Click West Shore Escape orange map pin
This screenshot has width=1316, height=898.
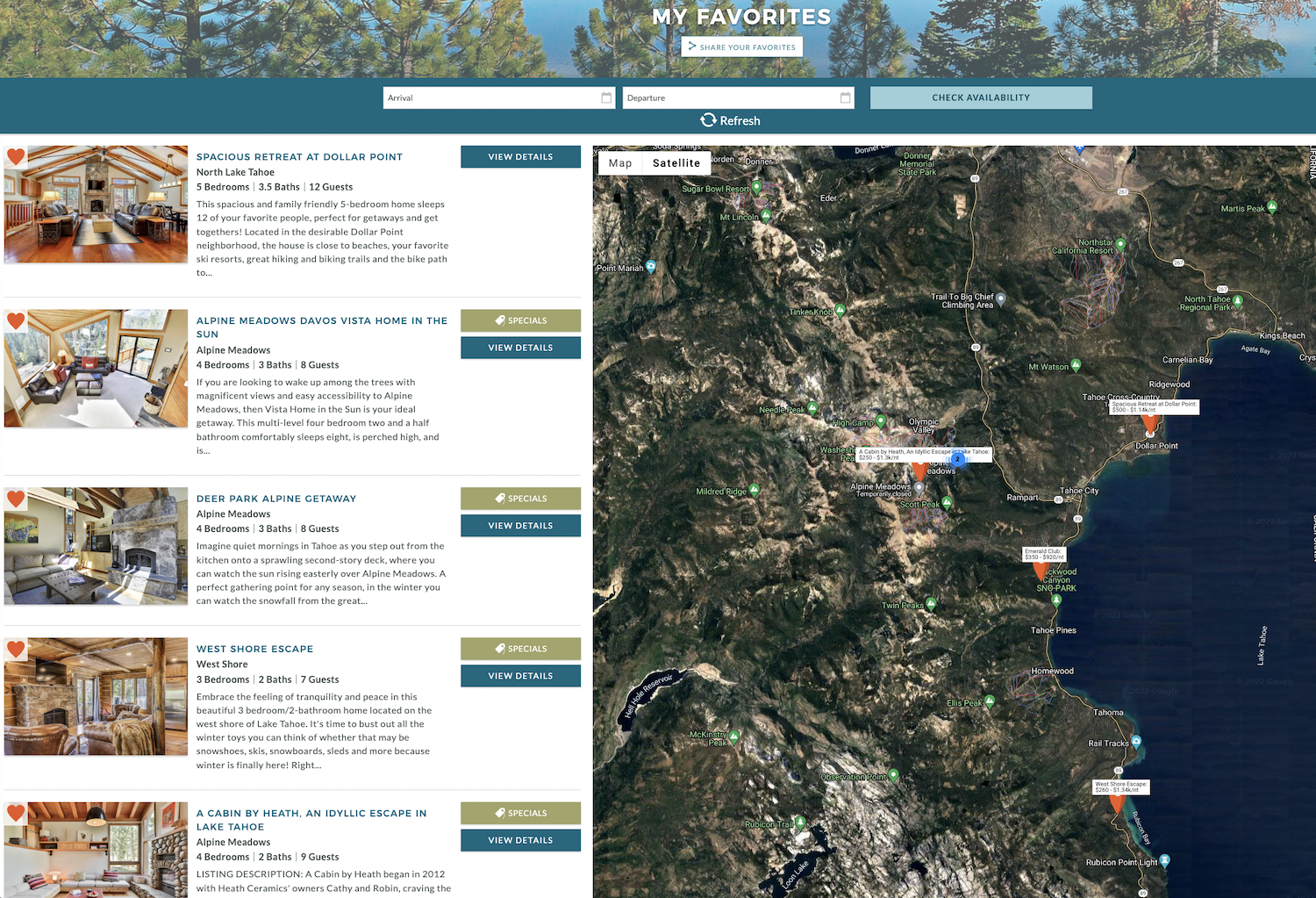(1117, 803)
